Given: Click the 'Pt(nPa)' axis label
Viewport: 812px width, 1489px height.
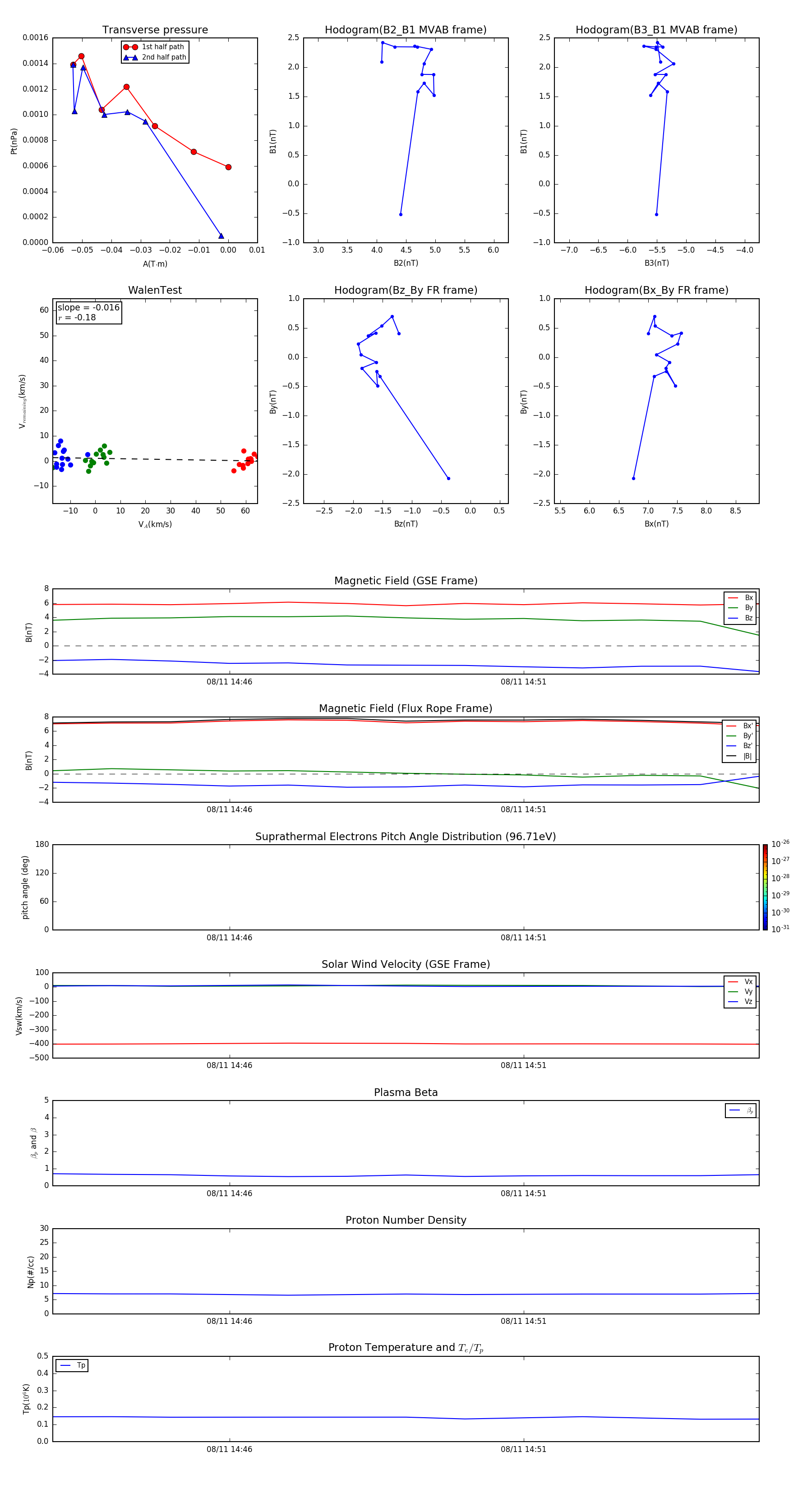Looking at the screenshot, I should coord(14,140).
